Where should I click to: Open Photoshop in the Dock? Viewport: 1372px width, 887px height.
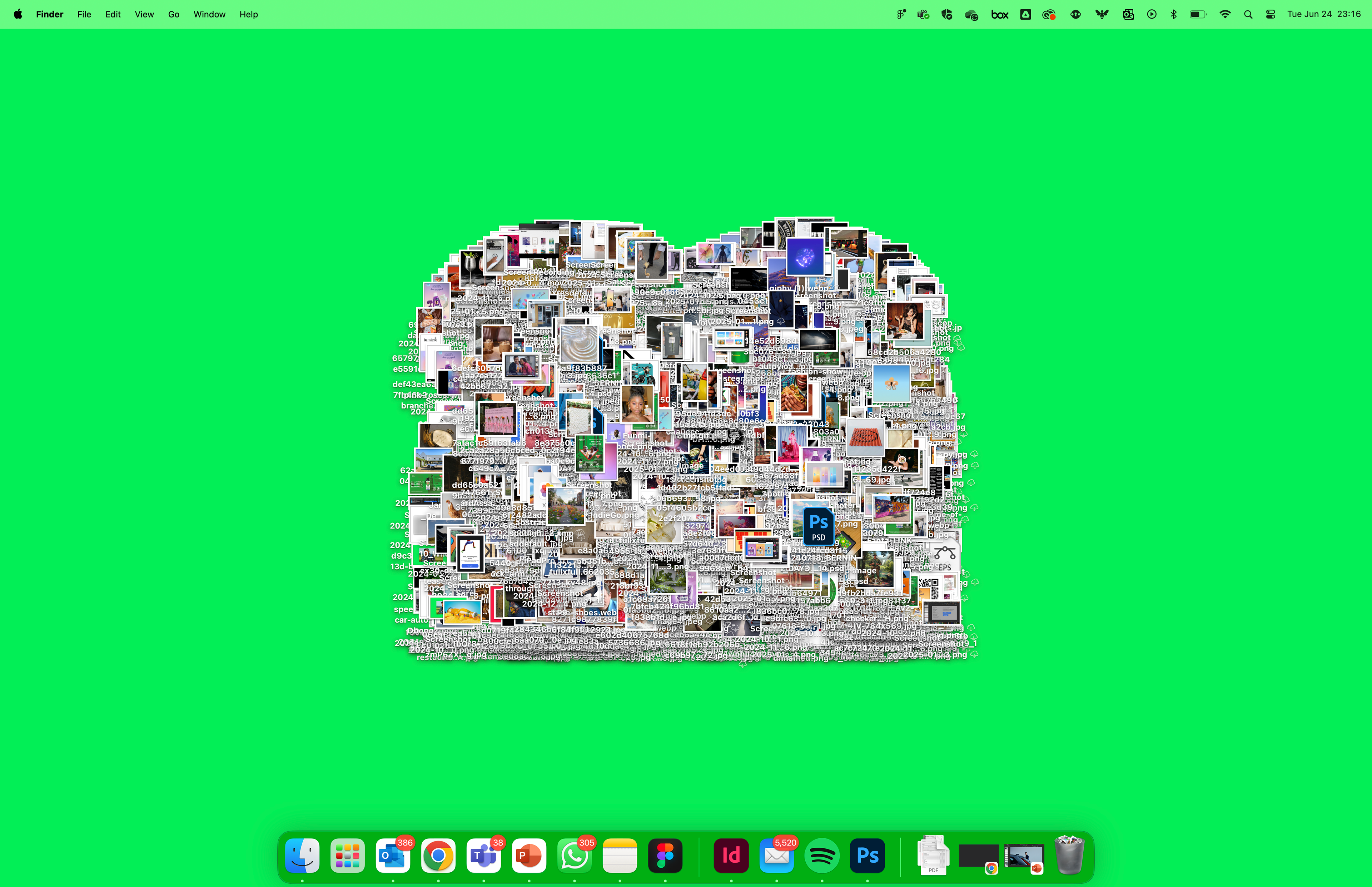tap(867, 855)
